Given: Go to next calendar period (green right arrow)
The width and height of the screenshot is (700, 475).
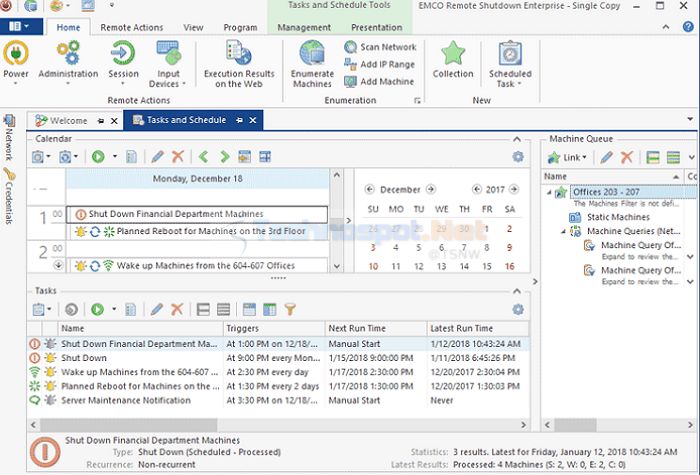Looking at the screenshot, I should click(225, 157).
